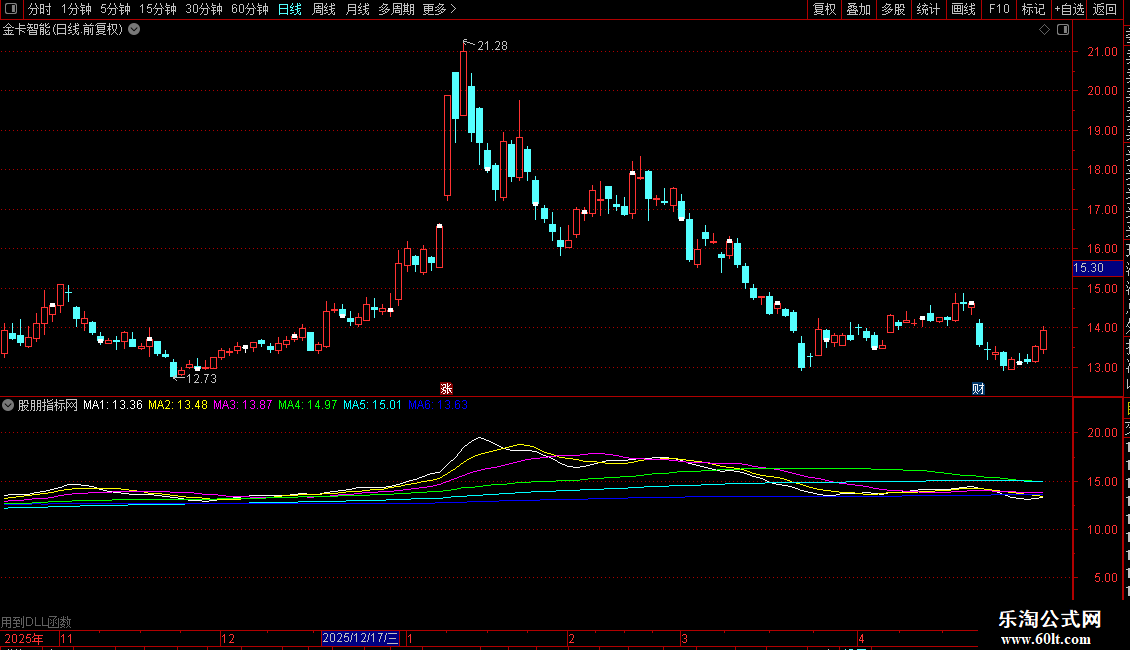
Task: Switch to 日线 daily chart
Action: point(290,9)
